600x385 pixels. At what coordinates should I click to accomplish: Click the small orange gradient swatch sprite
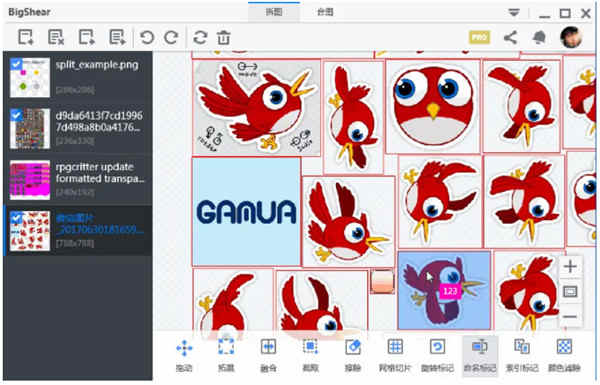point(382,282)
